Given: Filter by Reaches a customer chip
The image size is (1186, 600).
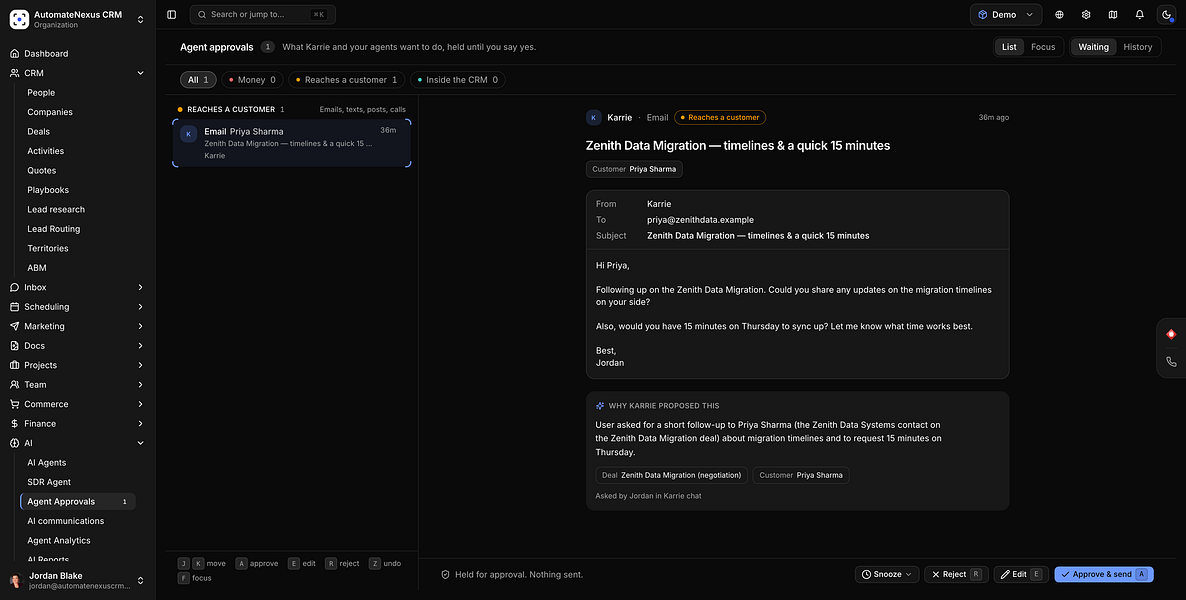Looking at the screenshot, I should pyautogui.click(x=346, y=79).
